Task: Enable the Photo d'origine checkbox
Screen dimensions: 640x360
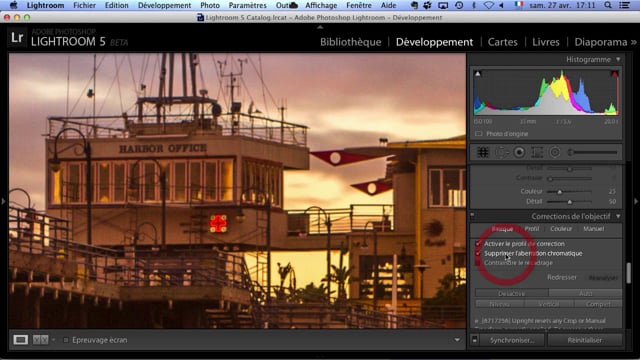Action: [479, 134]
